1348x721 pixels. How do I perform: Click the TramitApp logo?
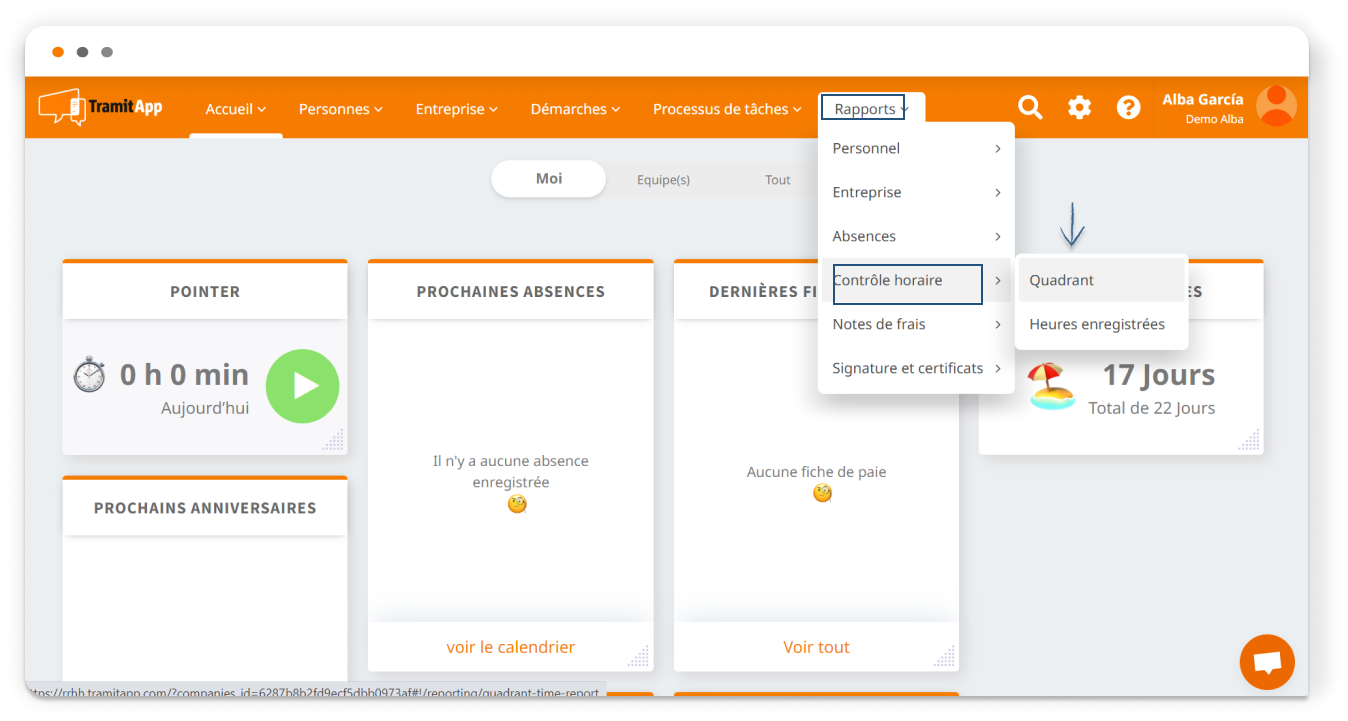[100, 108]
